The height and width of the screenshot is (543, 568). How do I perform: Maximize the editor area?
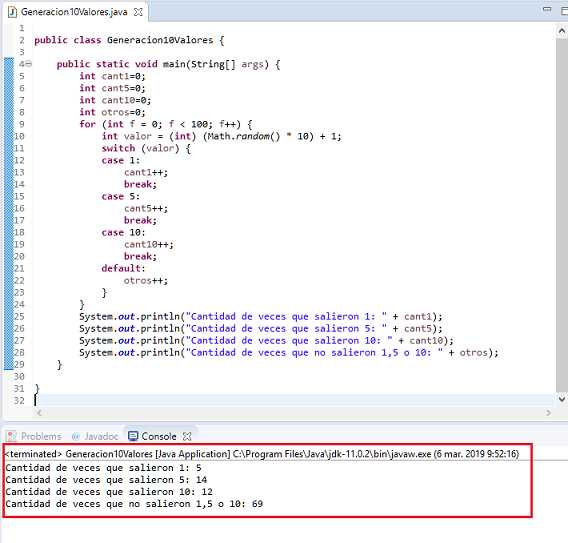(564, 11)
